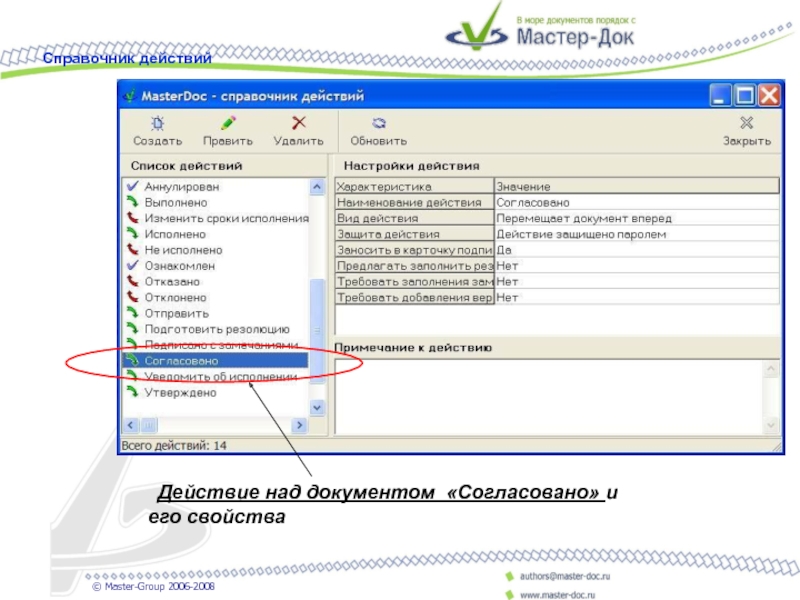This screenshot has height=600, width=800.
Task: Minimize the MasterDoc window
Action: point(720,95)
